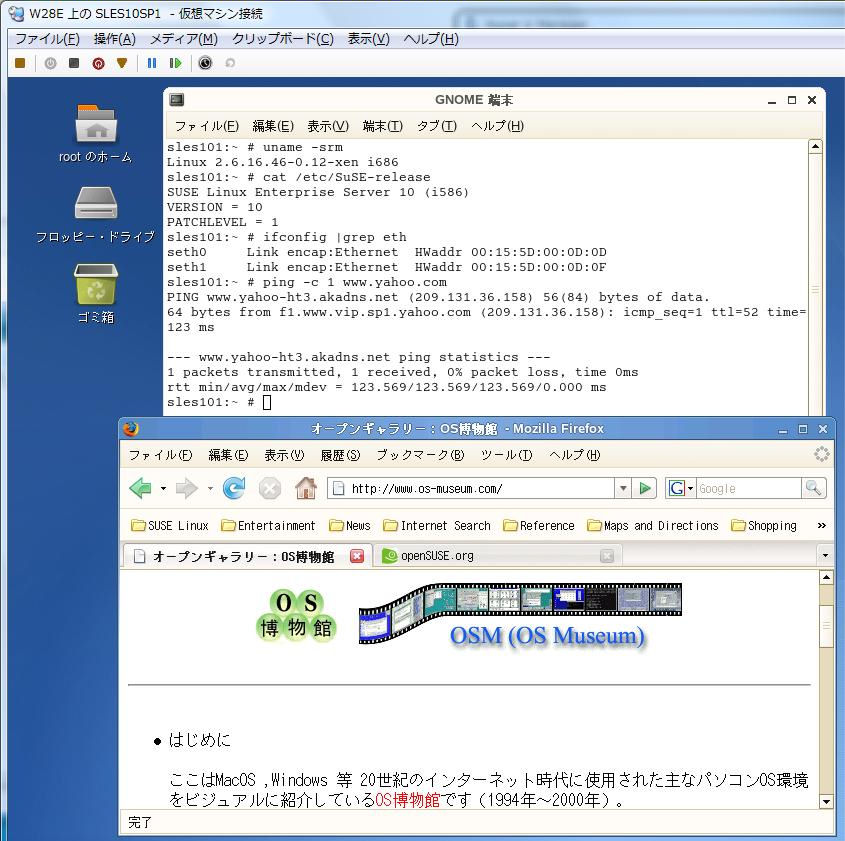Open the search engine chooser dropdown

point(690,489)
